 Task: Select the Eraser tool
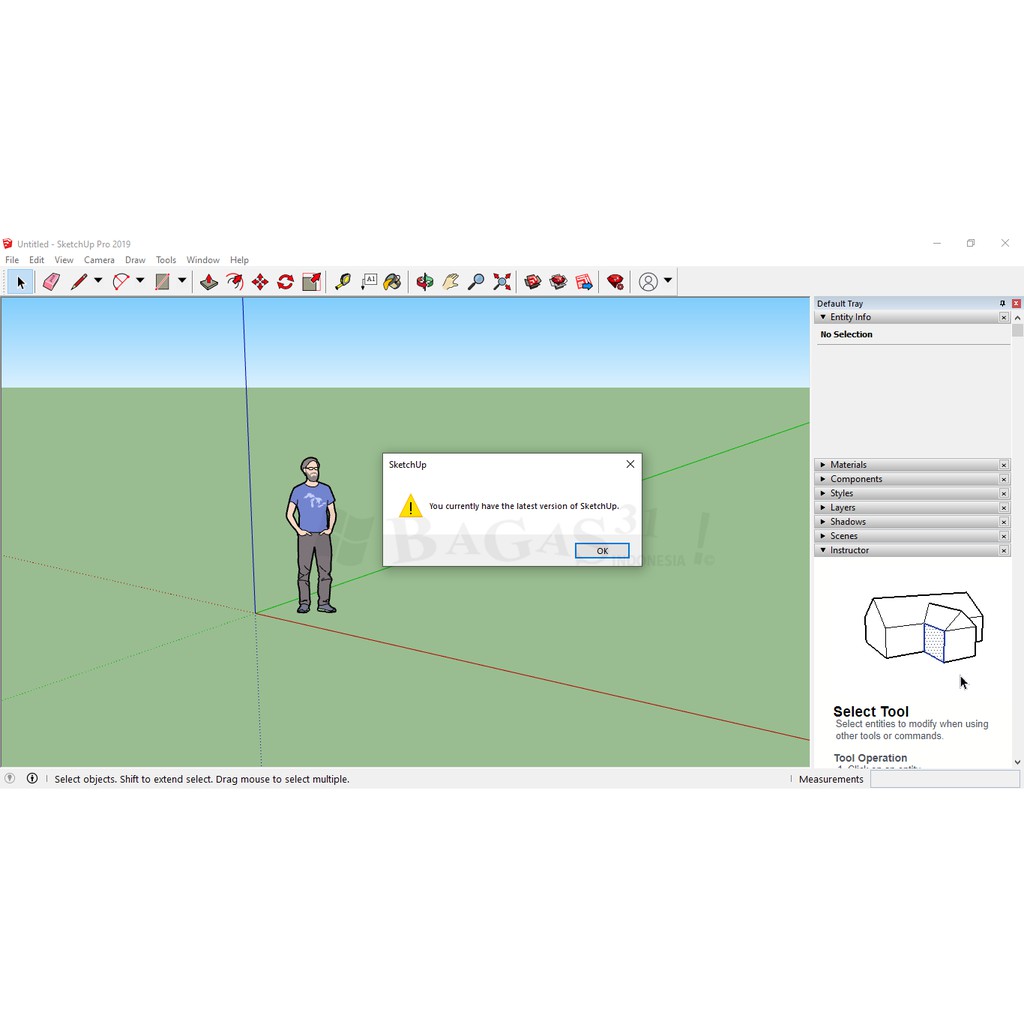tap(51, 282)
